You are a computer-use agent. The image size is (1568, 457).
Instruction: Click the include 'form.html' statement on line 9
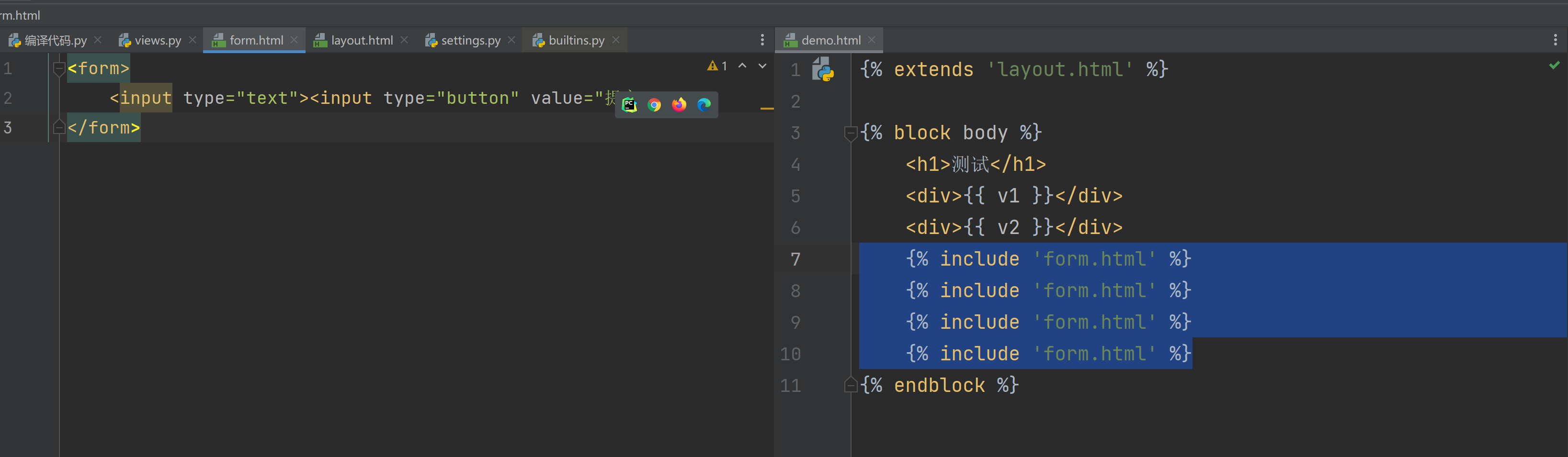[x=1048, y=322]
